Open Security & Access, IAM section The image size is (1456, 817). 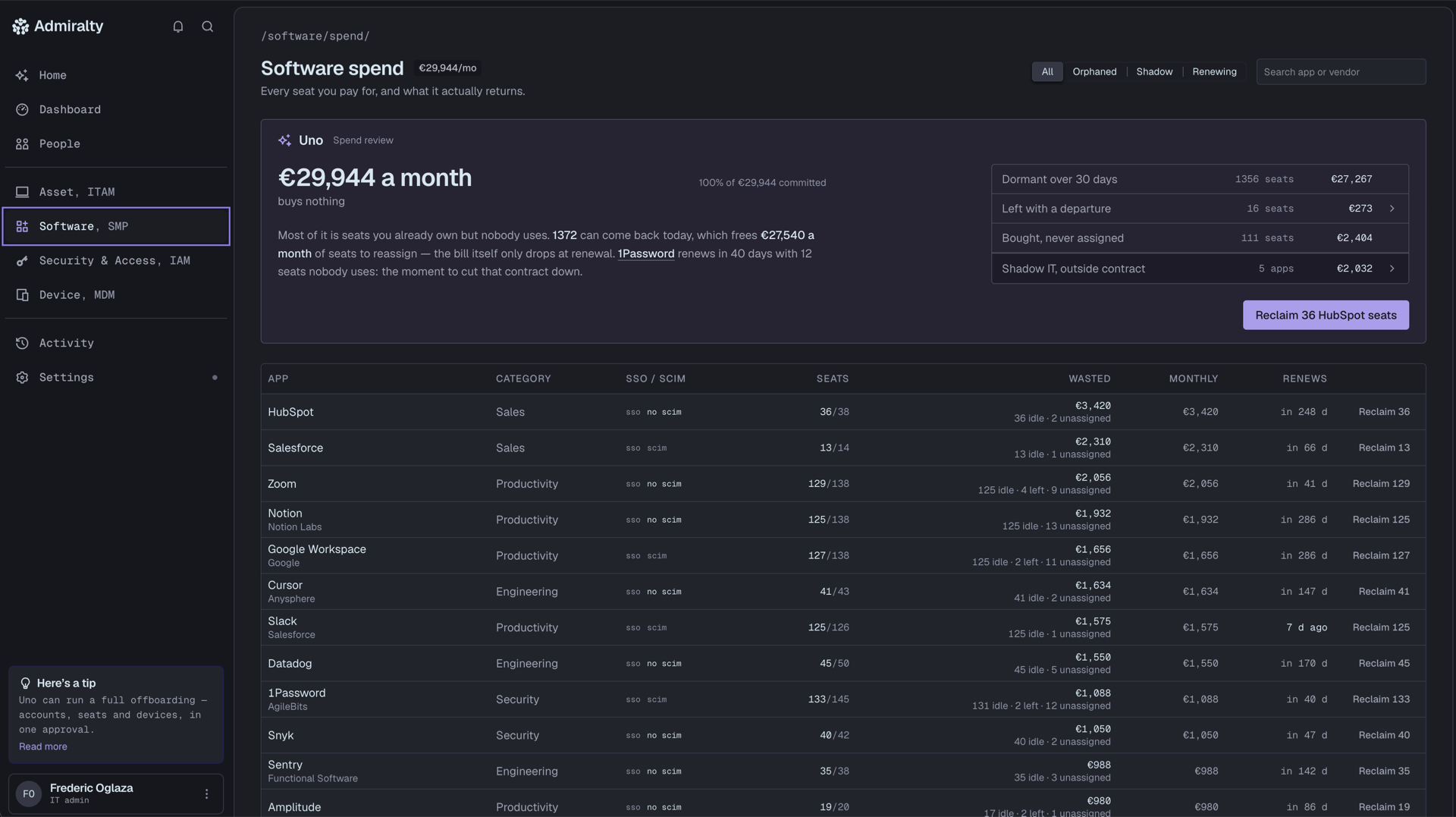(116, 260)
